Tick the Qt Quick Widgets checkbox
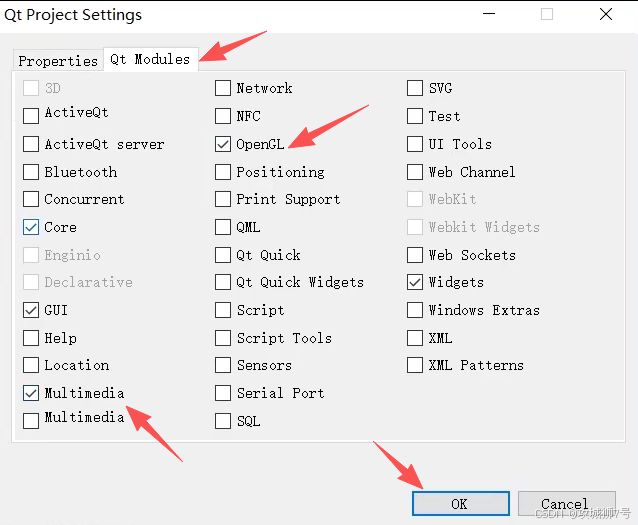The width and height of the screenshot is (638, 525). [223, 282]
